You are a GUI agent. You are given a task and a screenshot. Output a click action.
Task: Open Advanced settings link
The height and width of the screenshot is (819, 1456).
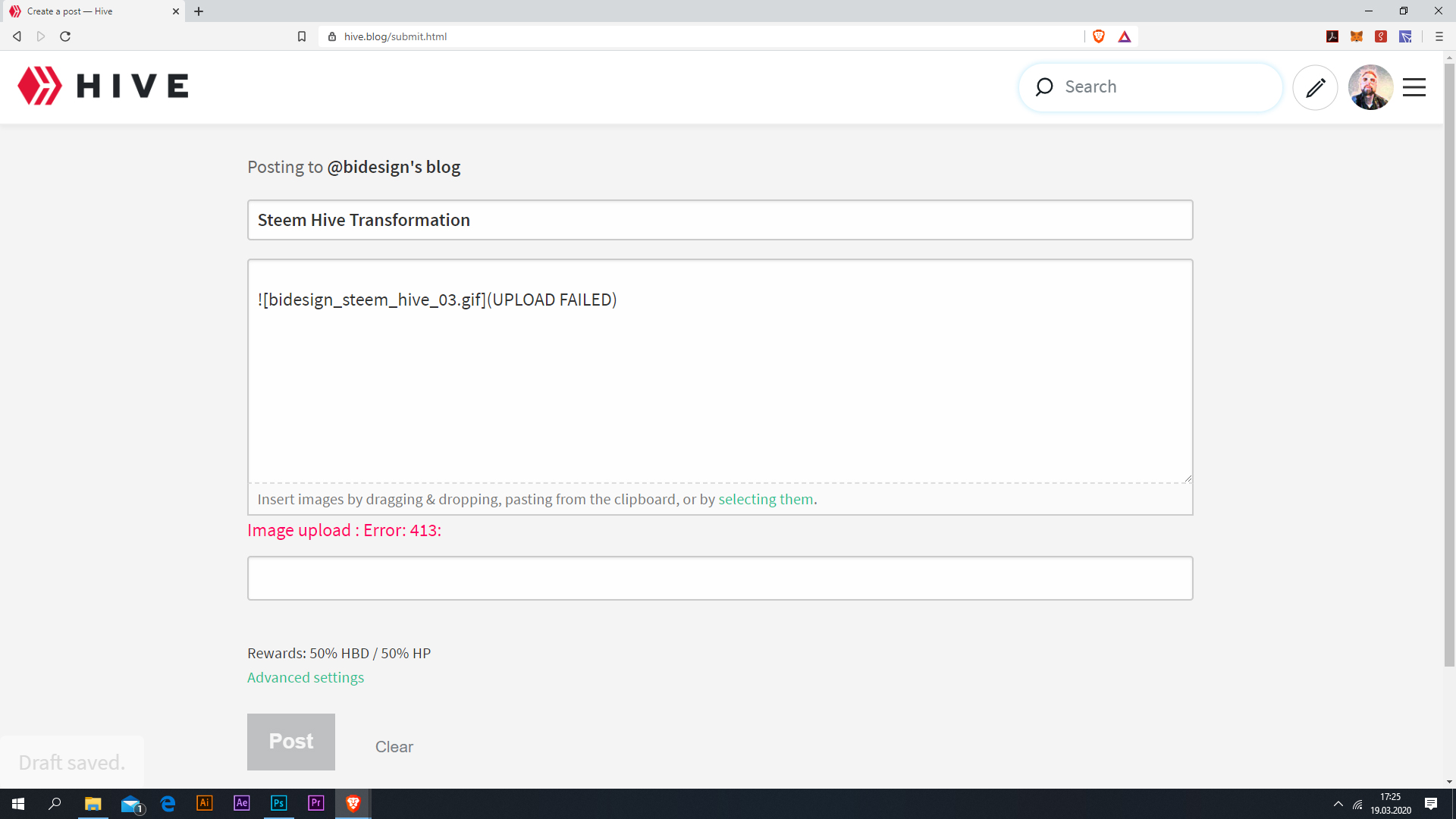pos(306,677)
